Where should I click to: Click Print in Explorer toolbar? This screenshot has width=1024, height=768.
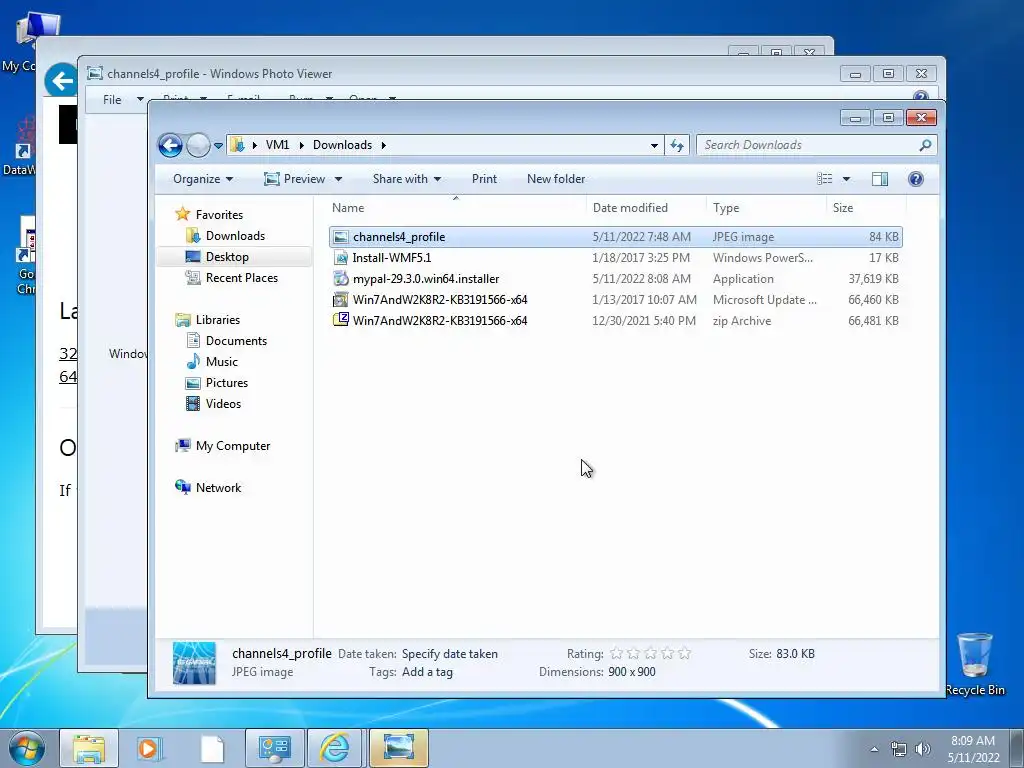(x=484, y=179)
